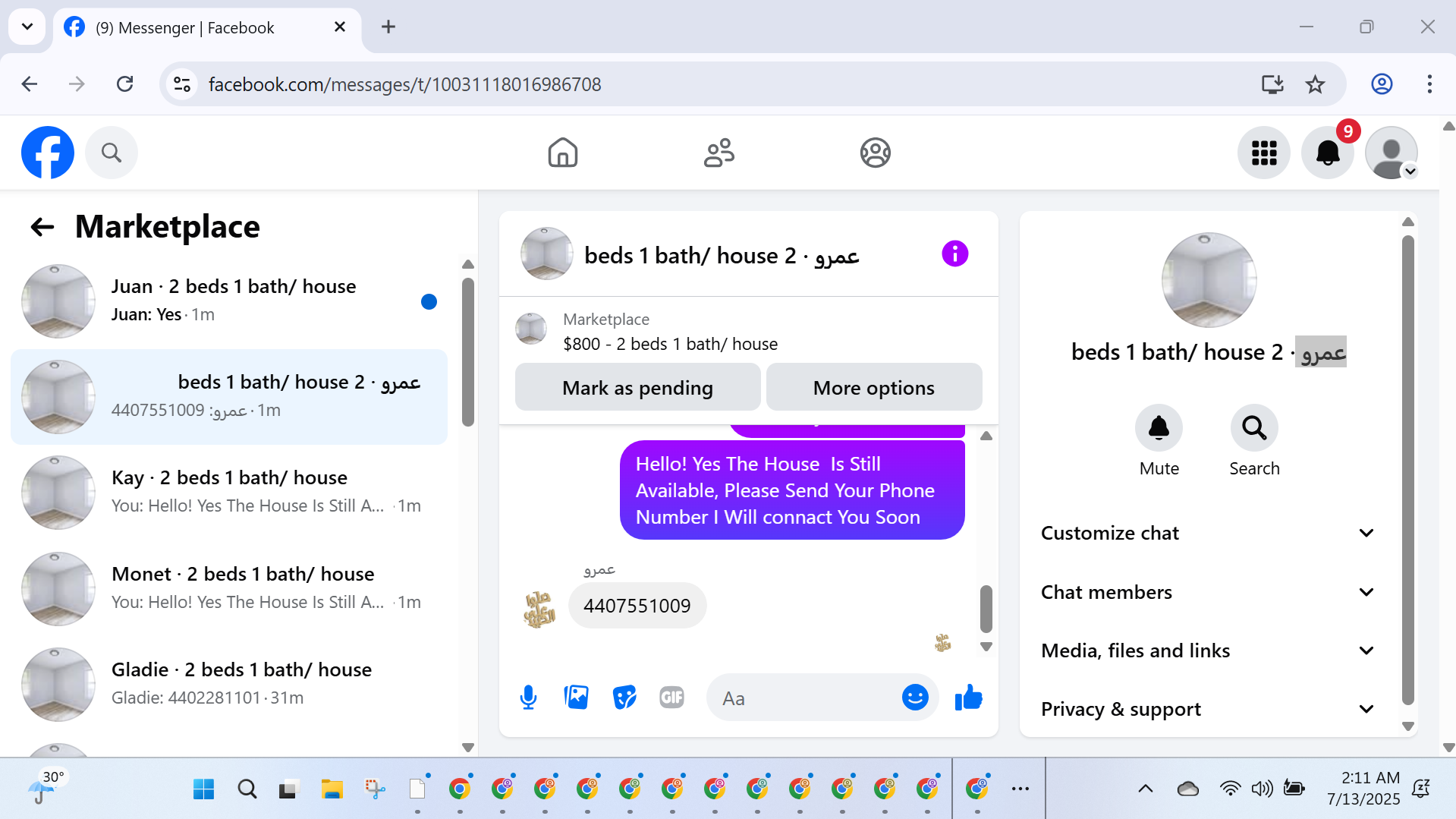Screen dimensions: 1456x819
Task: Open the emoji picker smiley
Action: (915, 697)
